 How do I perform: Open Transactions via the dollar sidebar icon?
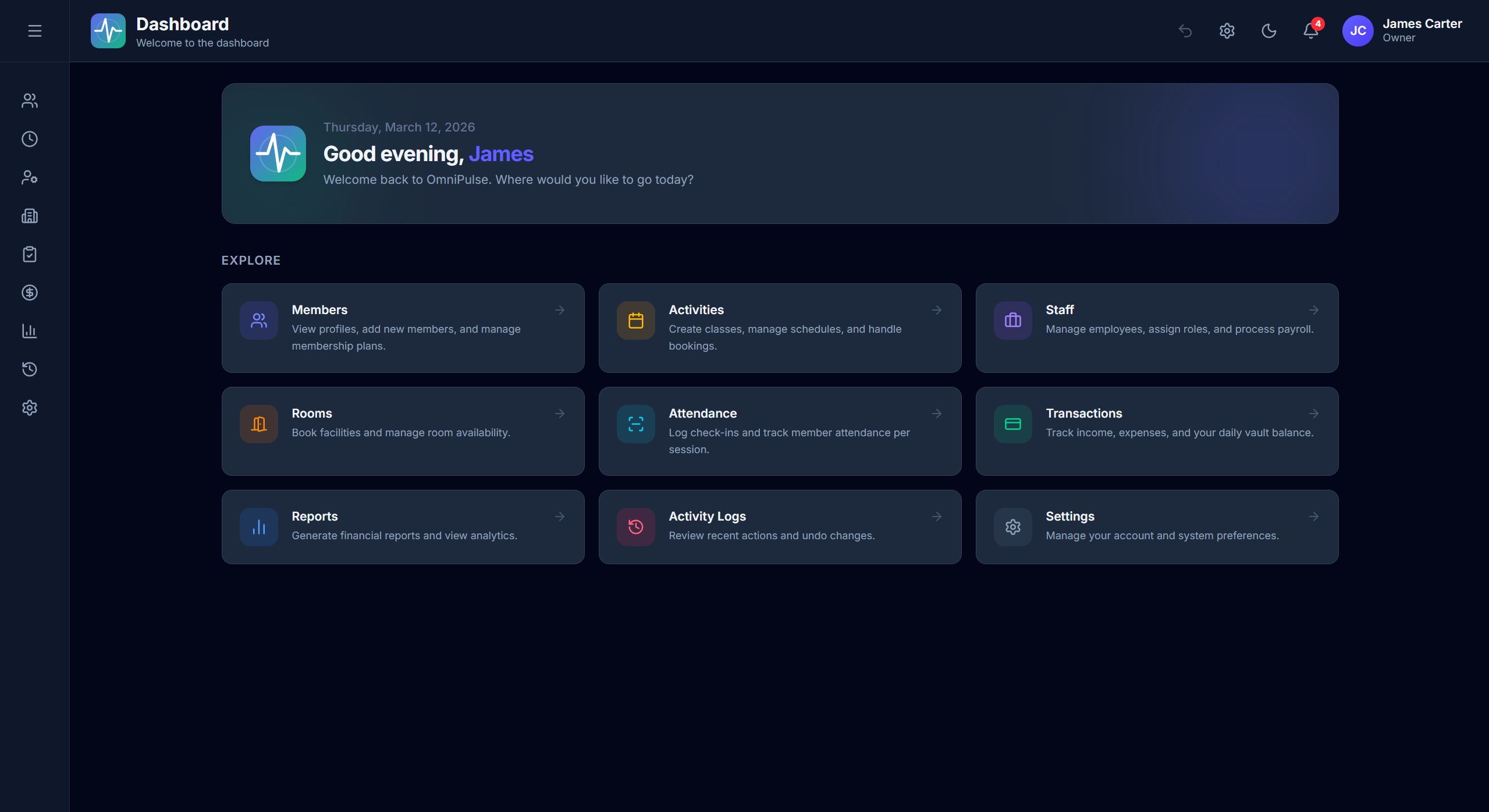coord(29,293)
